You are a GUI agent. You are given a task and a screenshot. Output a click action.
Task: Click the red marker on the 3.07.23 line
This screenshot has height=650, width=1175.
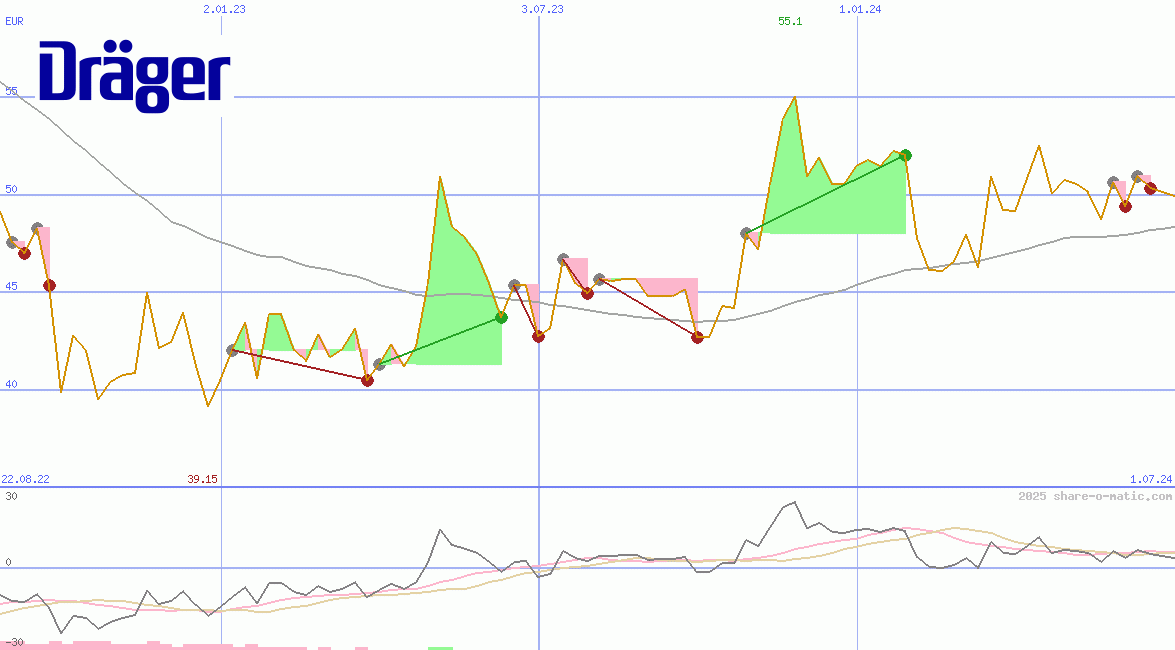538,337
